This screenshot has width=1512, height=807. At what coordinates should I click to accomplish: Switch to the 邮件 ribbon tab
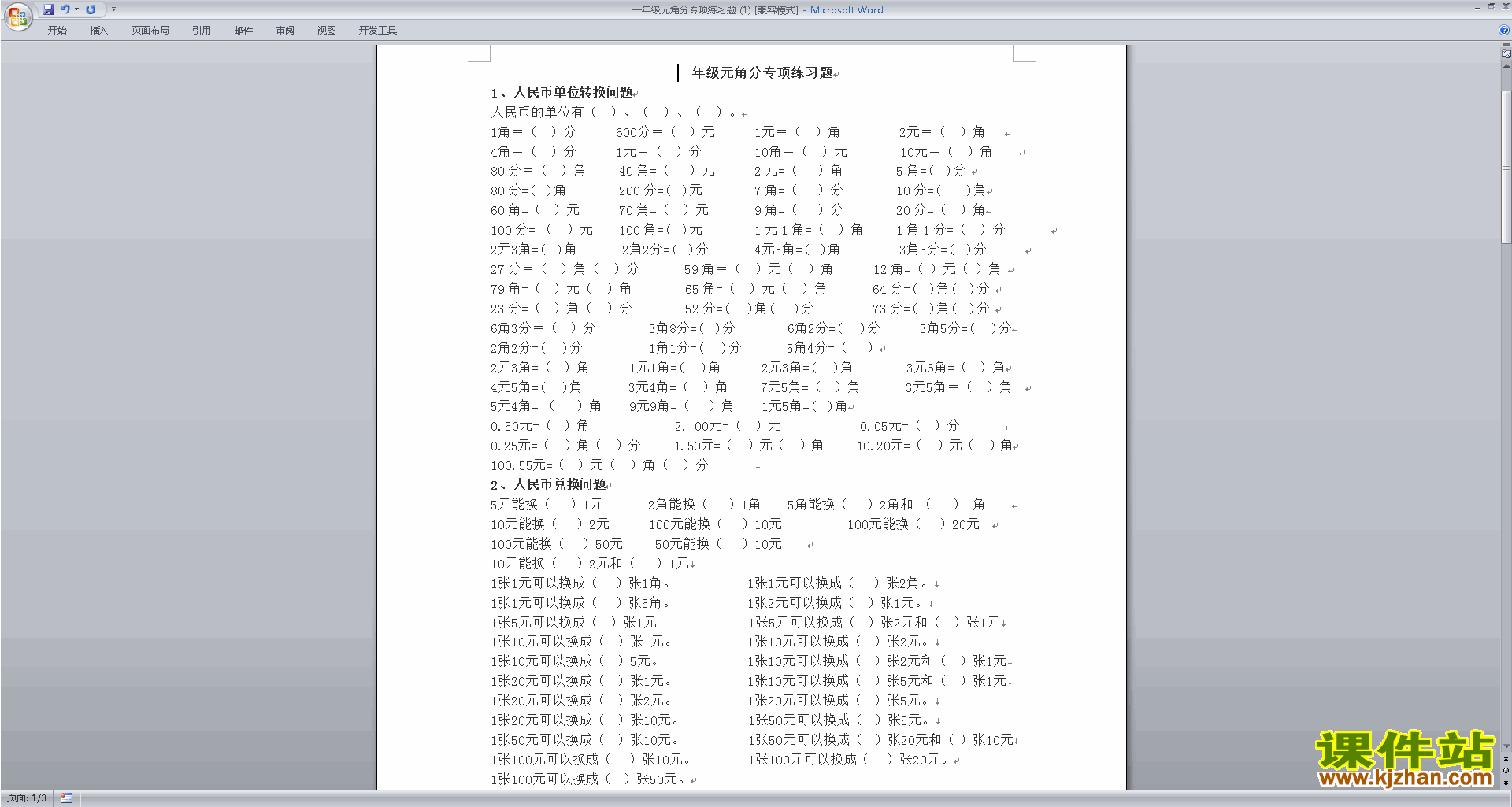[243, 31]
